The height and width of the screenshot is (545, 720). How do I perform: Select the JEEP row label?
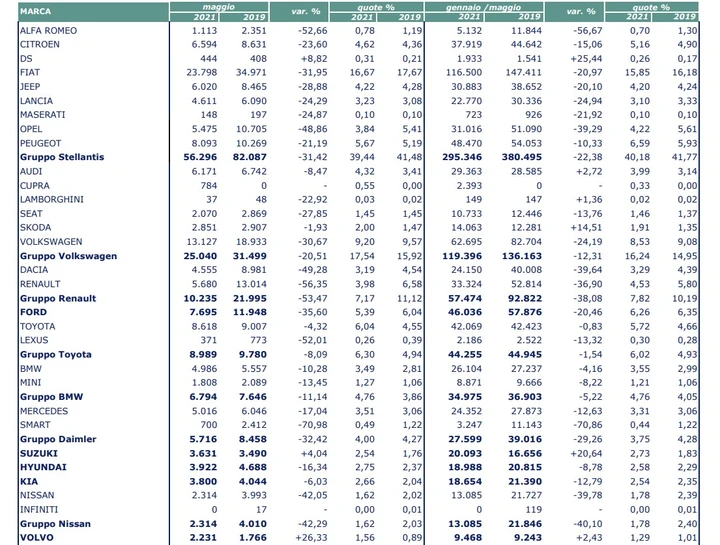[x=30, y=87]
